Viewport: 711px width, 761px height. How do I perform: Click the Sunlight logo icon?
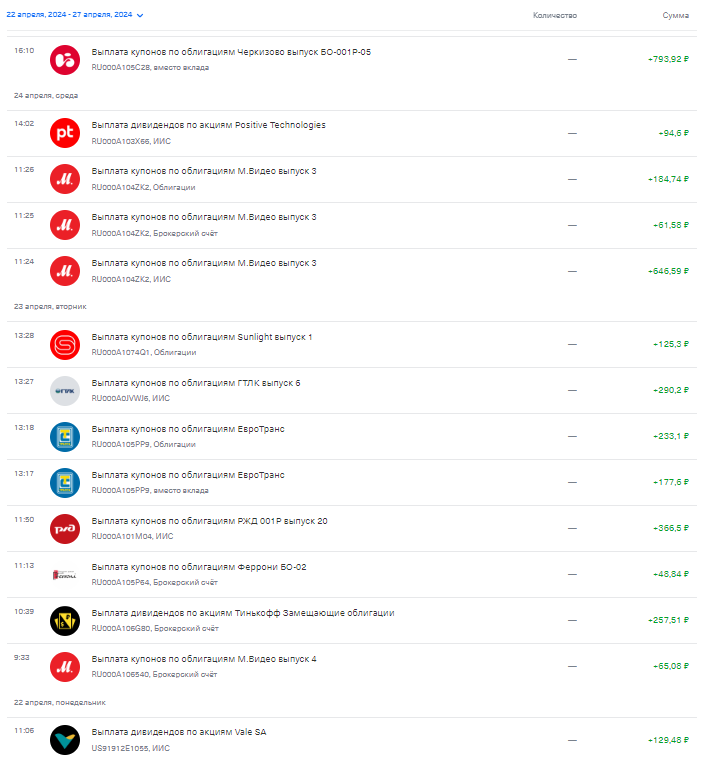[65, 345]
